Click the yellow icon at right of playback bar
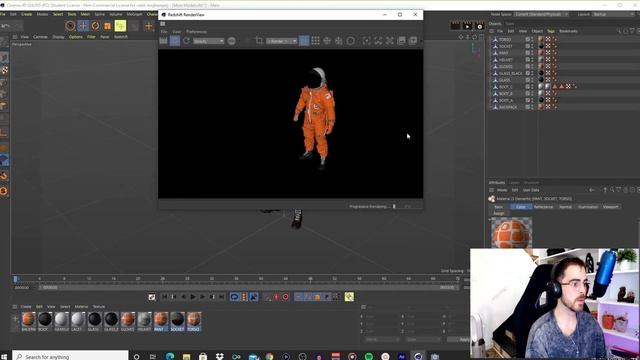This screenshot has height=360, width=640. (349, 297)
